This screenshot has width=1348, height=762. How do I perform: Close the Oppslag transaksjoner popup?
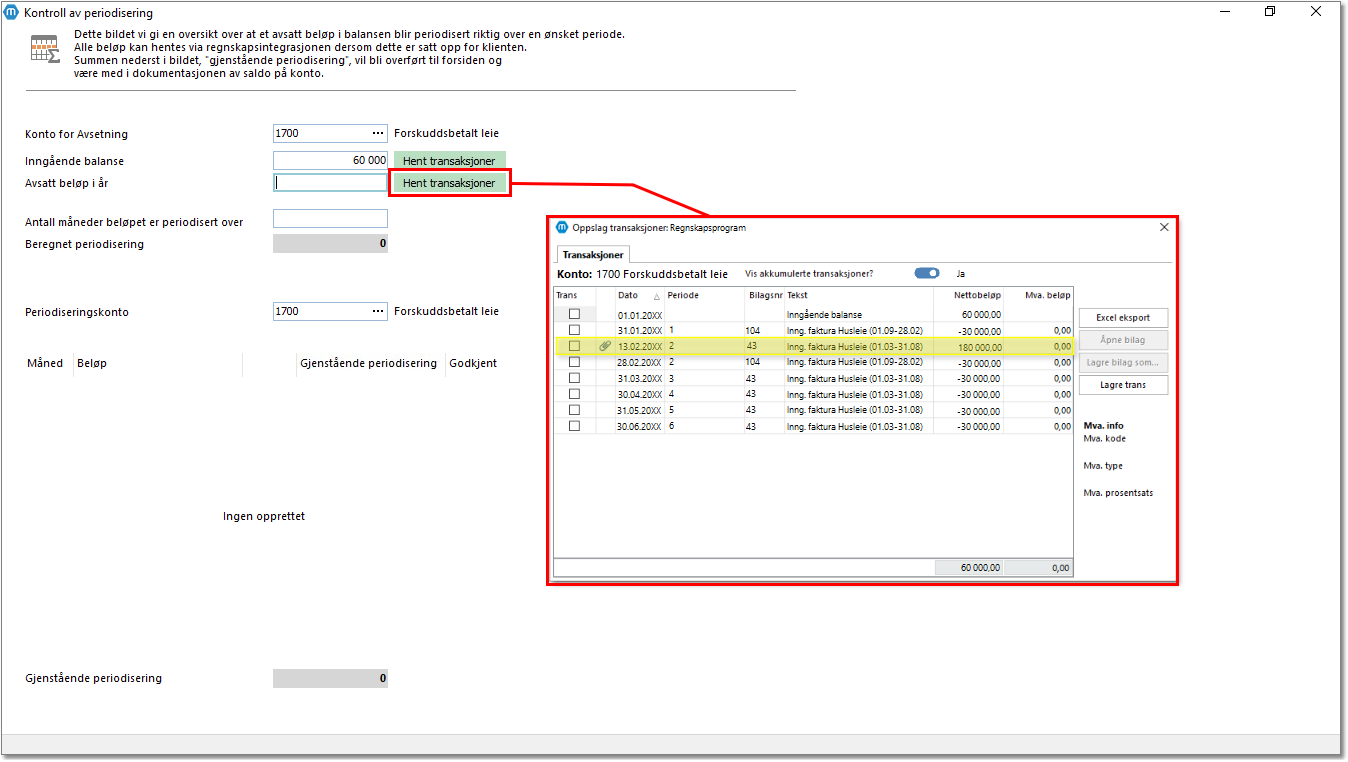[x=1164, y=227]
